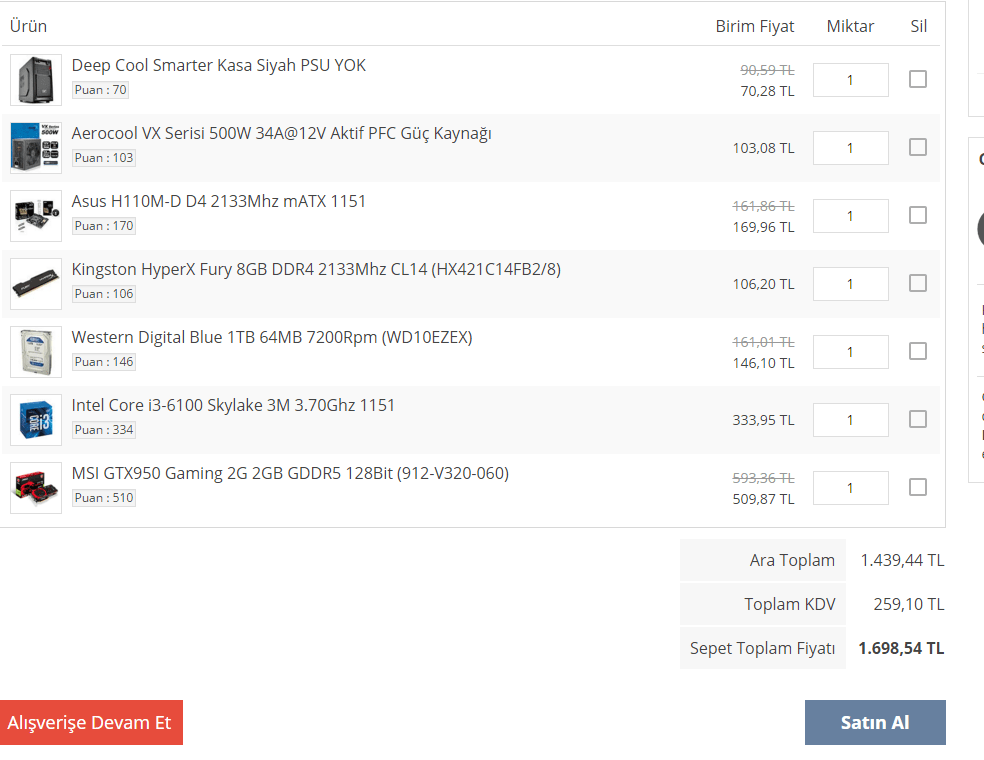Click the 70,28 TL discounted price
Viewport: 984px width, 760px height.
[x=767, y=91]
